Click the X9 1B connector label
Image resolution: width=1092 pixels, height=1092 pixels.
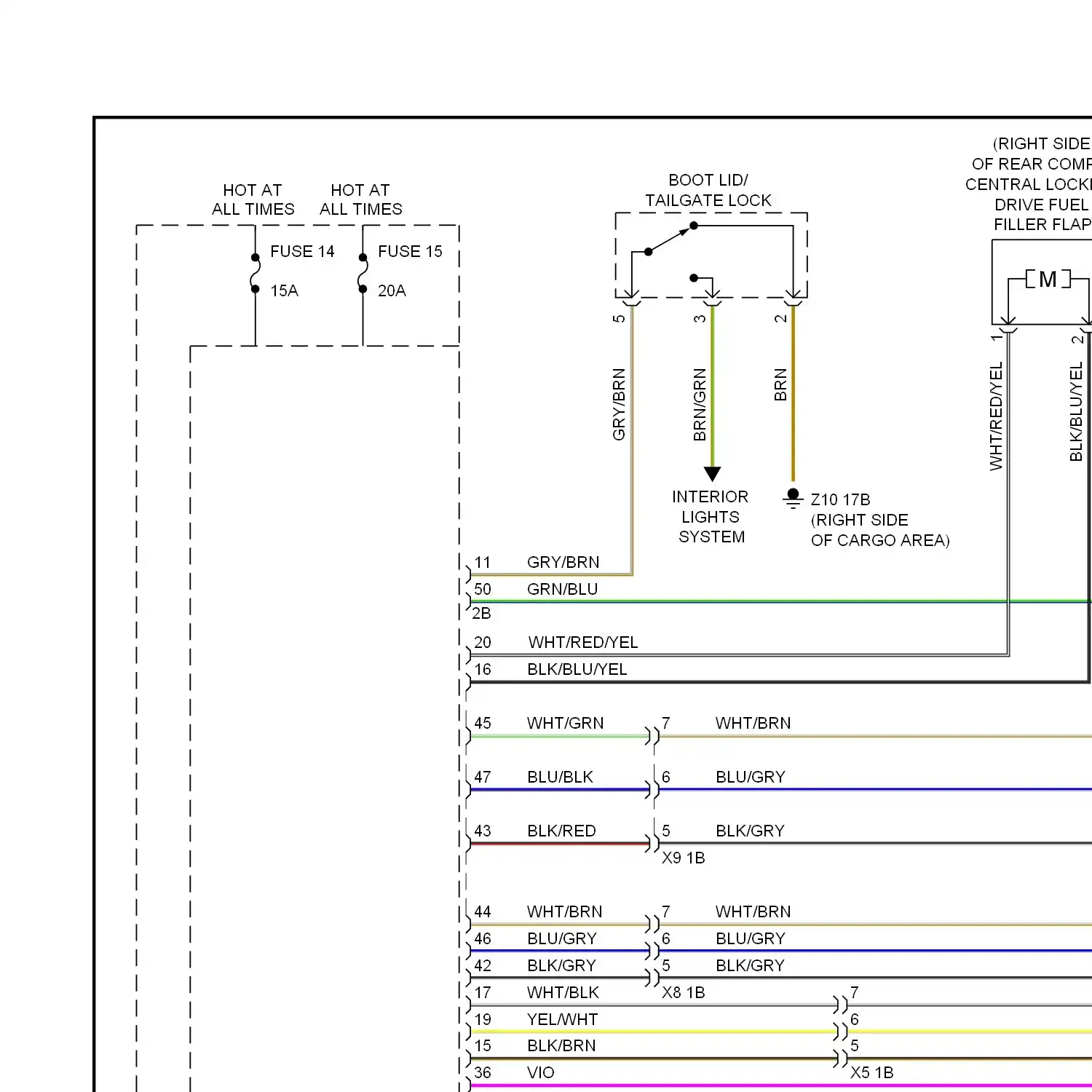(x=683, y=858)
